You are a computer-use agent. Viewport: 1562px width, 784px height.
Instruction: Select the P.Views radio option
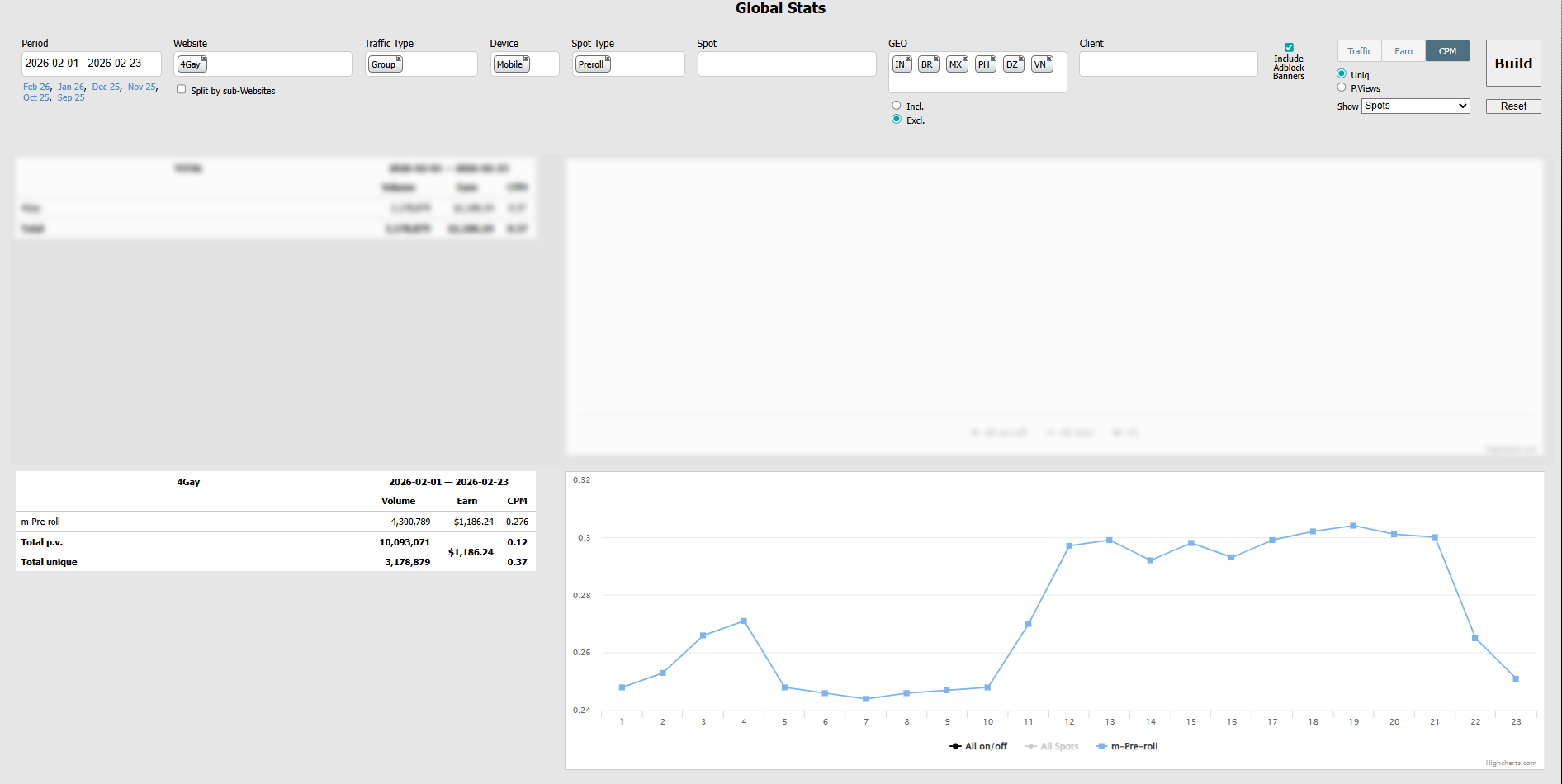coord(1342,87)
